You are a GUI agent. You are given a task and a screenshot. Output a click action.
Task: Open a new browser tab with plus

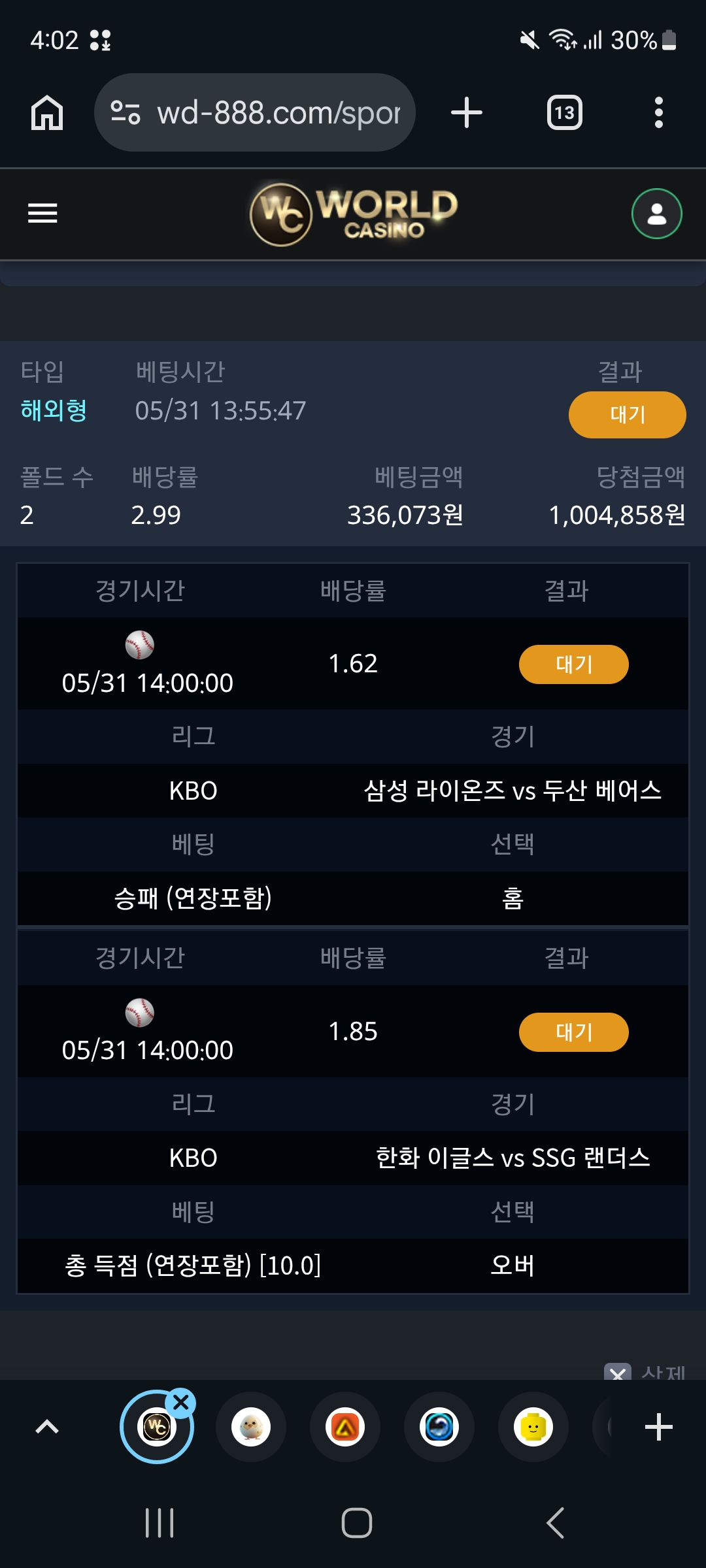(x=467, y=112)
